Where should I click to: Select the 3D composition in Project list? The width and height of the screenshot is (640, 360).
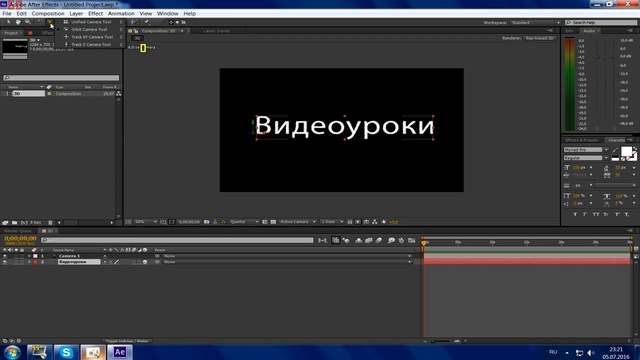29,94
